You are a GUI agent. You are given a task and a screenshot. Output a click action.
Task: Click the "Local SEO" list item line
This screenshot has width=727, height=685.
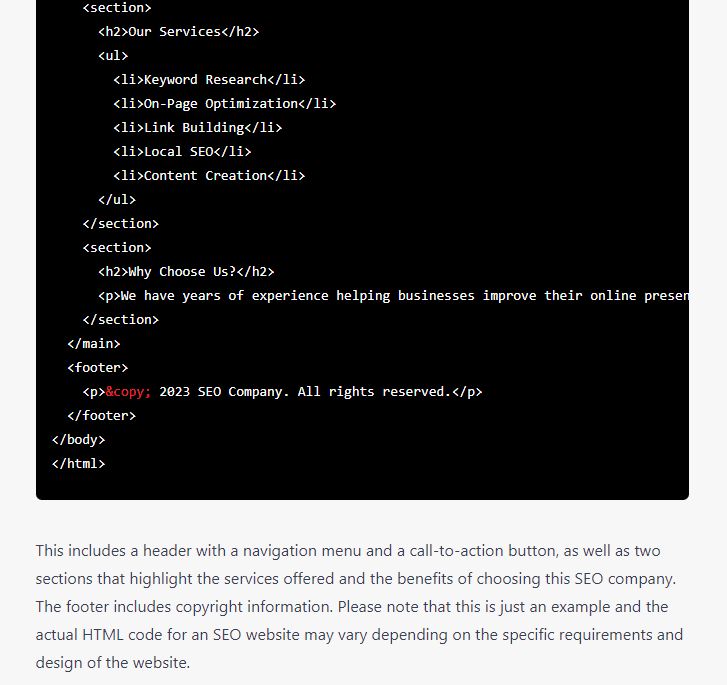point(182,152)
